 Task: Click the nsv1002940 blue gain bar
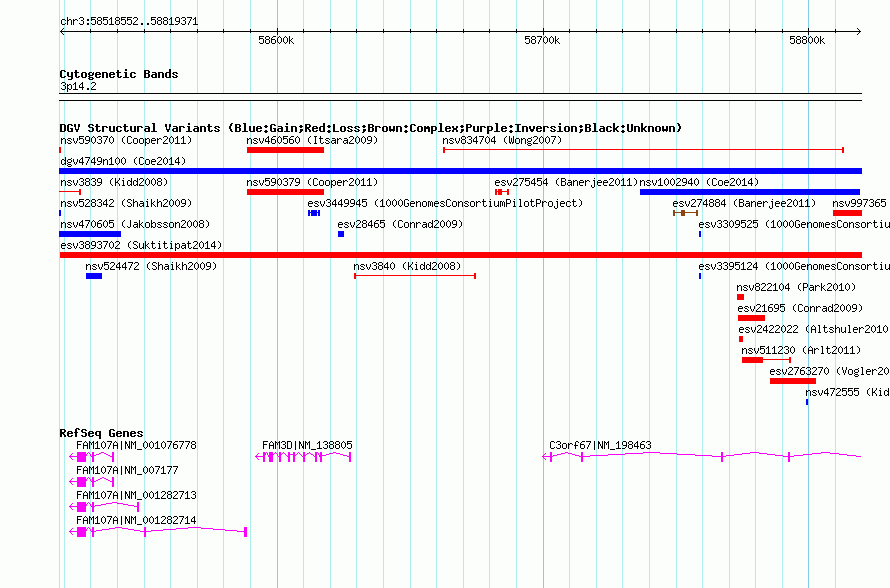tap(750, 192)
